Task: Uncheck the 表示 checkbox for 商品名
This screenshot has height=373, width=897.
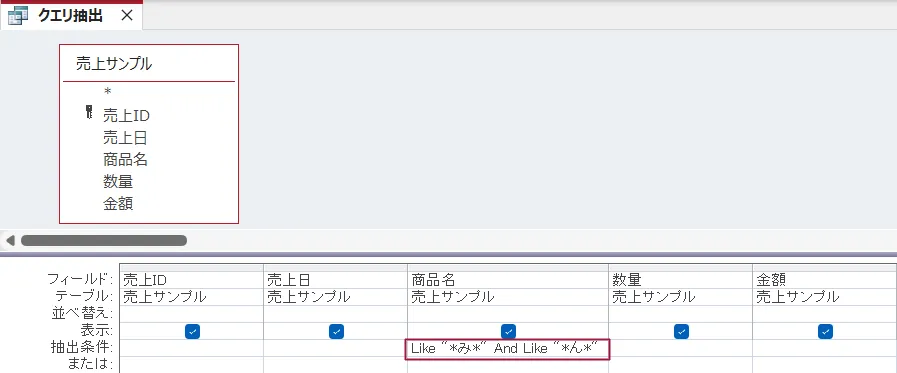Action: coord(508,331)
